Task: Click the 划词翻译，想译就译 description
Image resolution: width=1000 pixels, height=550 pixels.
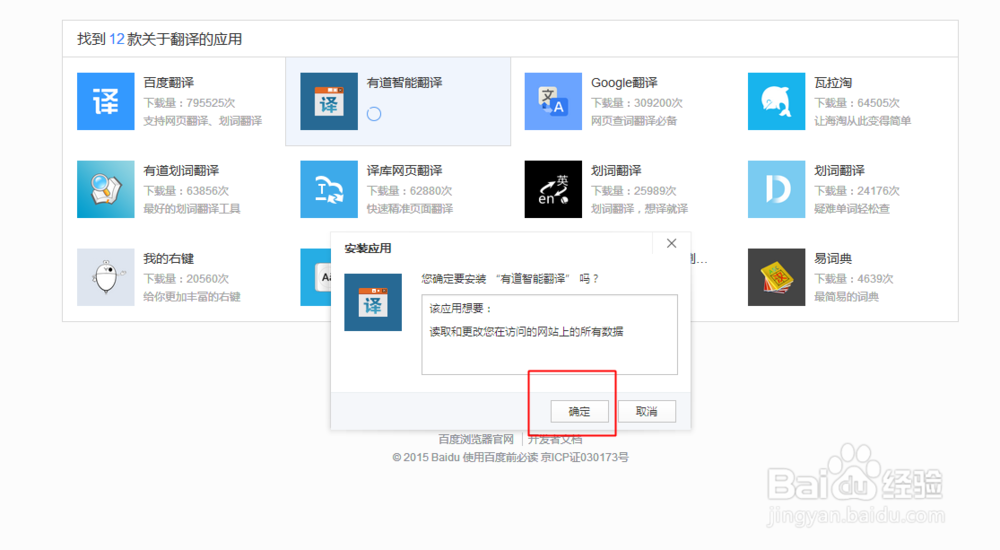Action: click(x=639, y=209)
